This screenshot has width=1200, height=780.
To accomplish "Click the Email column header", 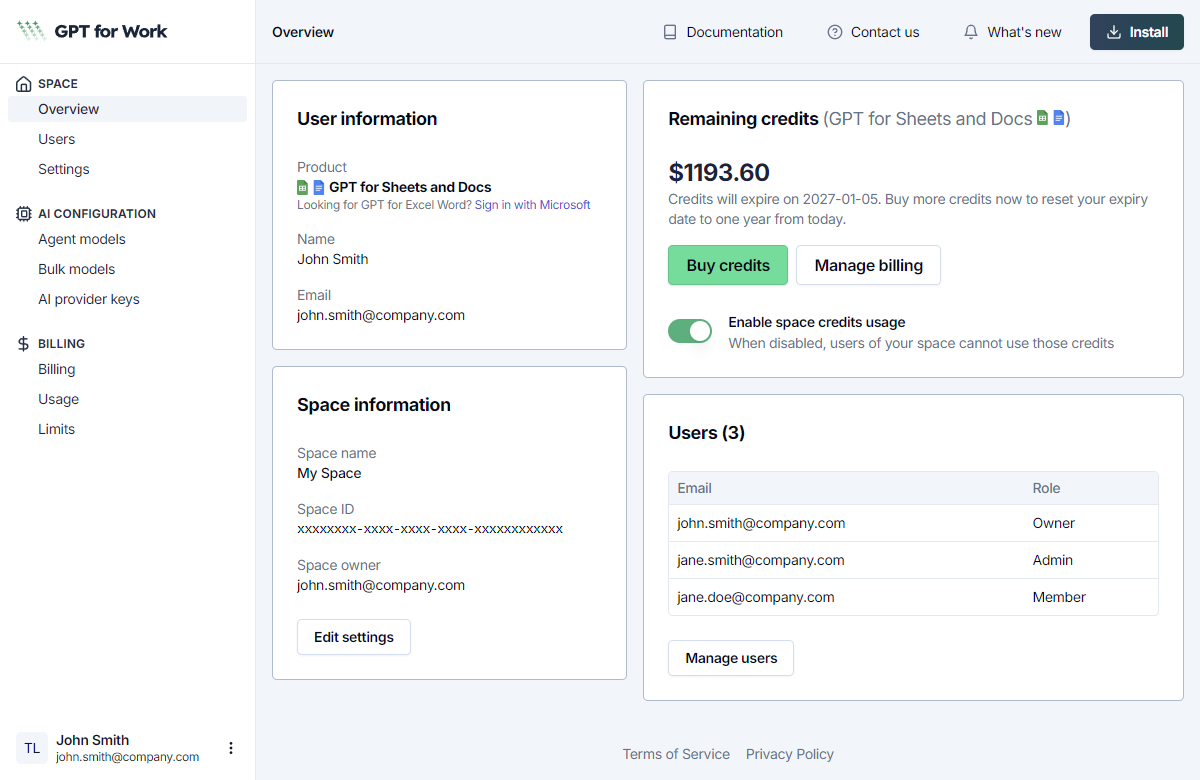I will (x=695, y=488).
